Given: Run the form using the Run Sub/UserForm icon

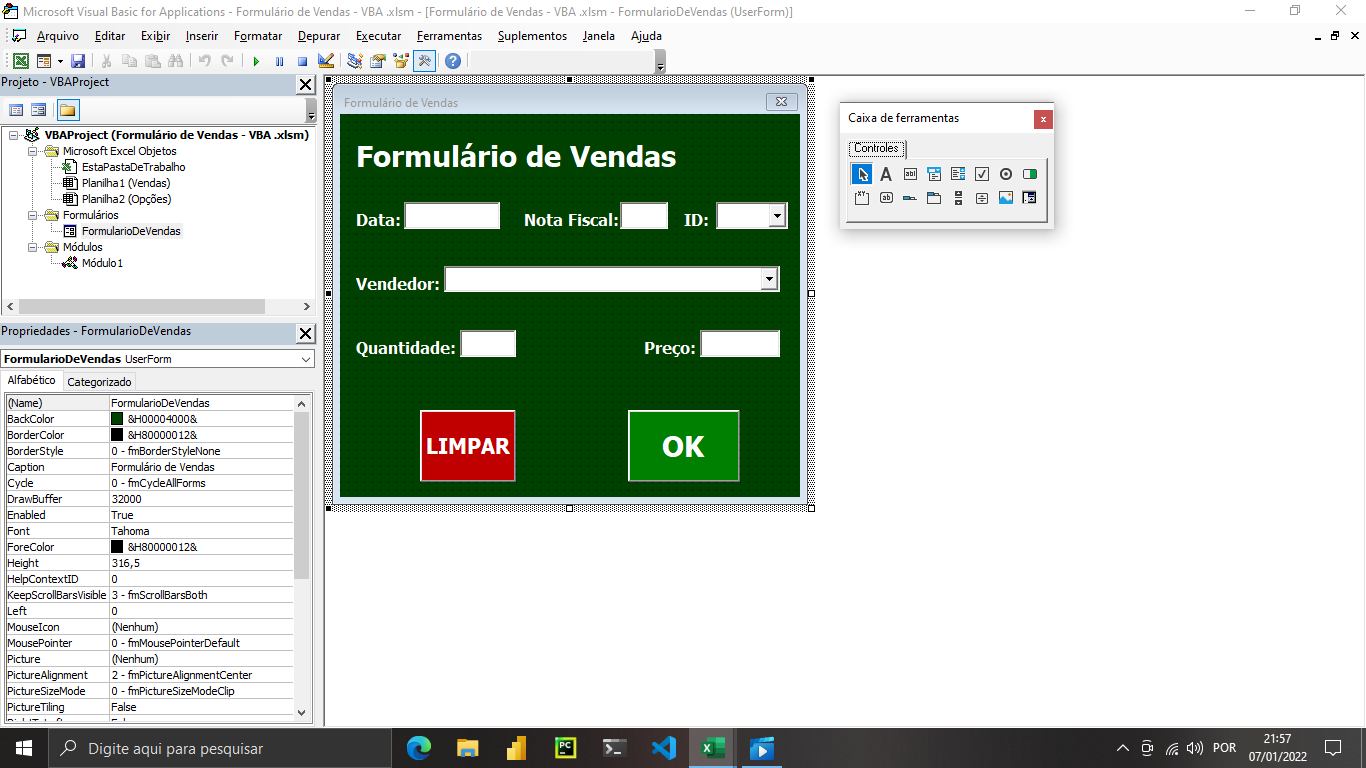Looking at the screenshot, I should (x=256, y=60).
